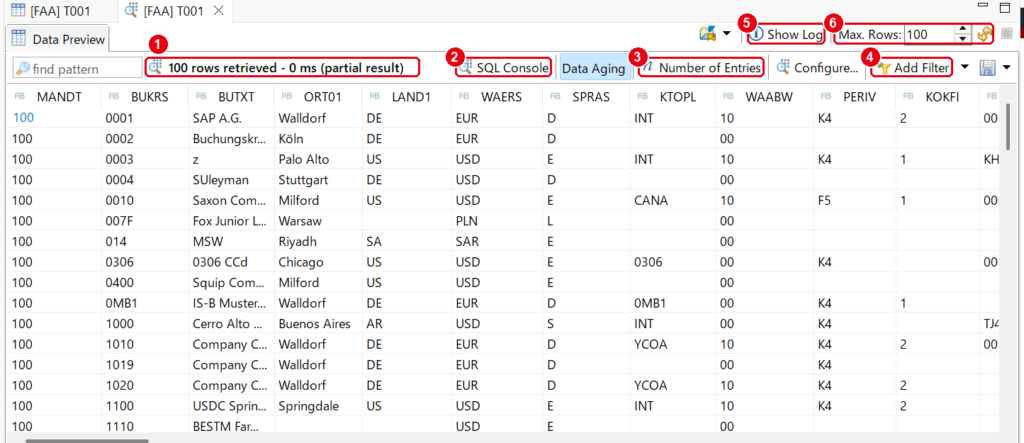Expand the save icon dropdown arrow
This screenshot has height=443, width=1024.
1006,67
